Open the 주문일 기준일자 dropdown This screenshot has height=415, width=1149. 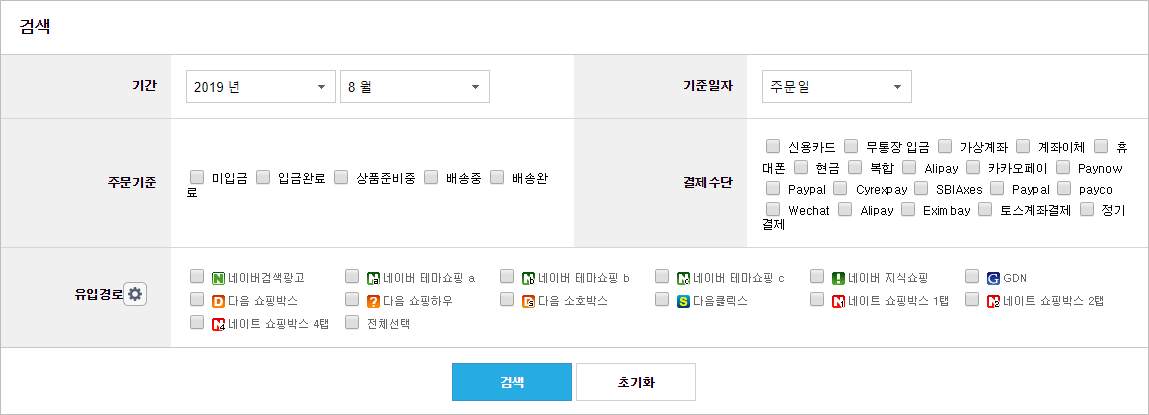837,87
